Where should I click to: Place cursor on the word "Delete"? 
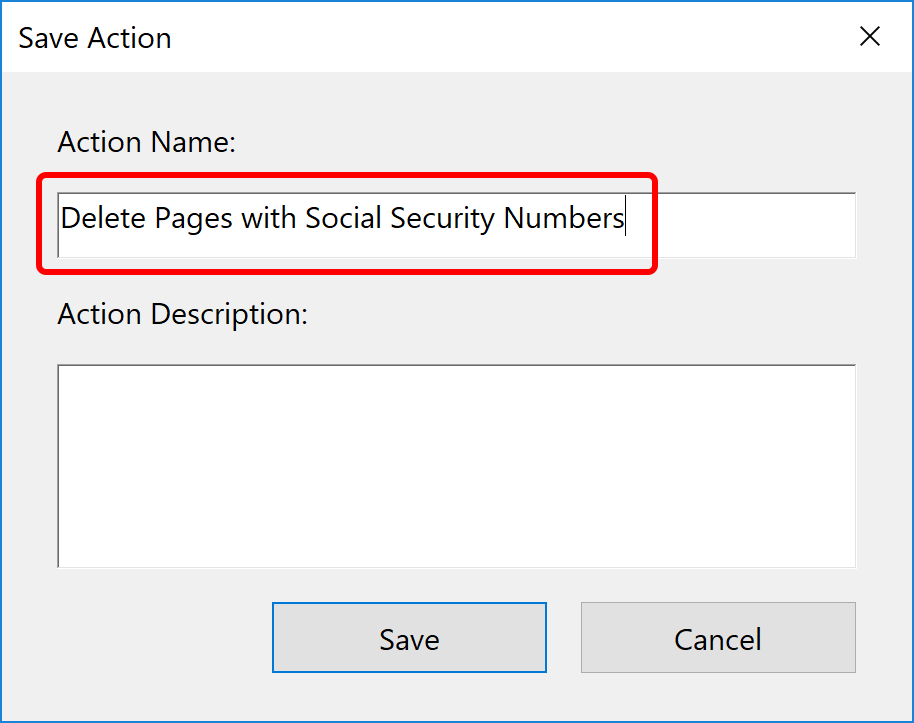[98, 218]
